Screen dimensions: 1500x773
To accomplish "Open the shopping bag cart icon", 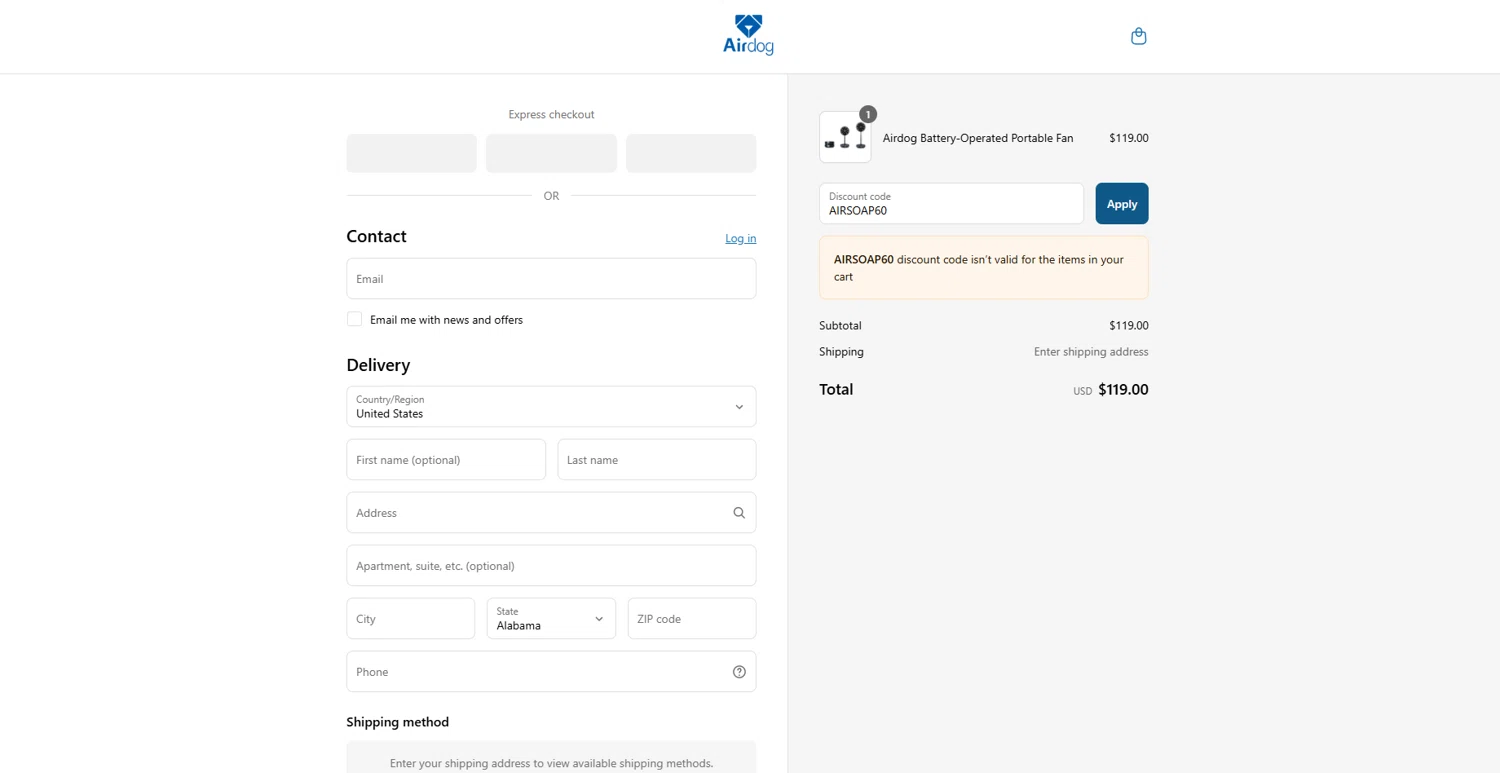I will [1138, 37].
